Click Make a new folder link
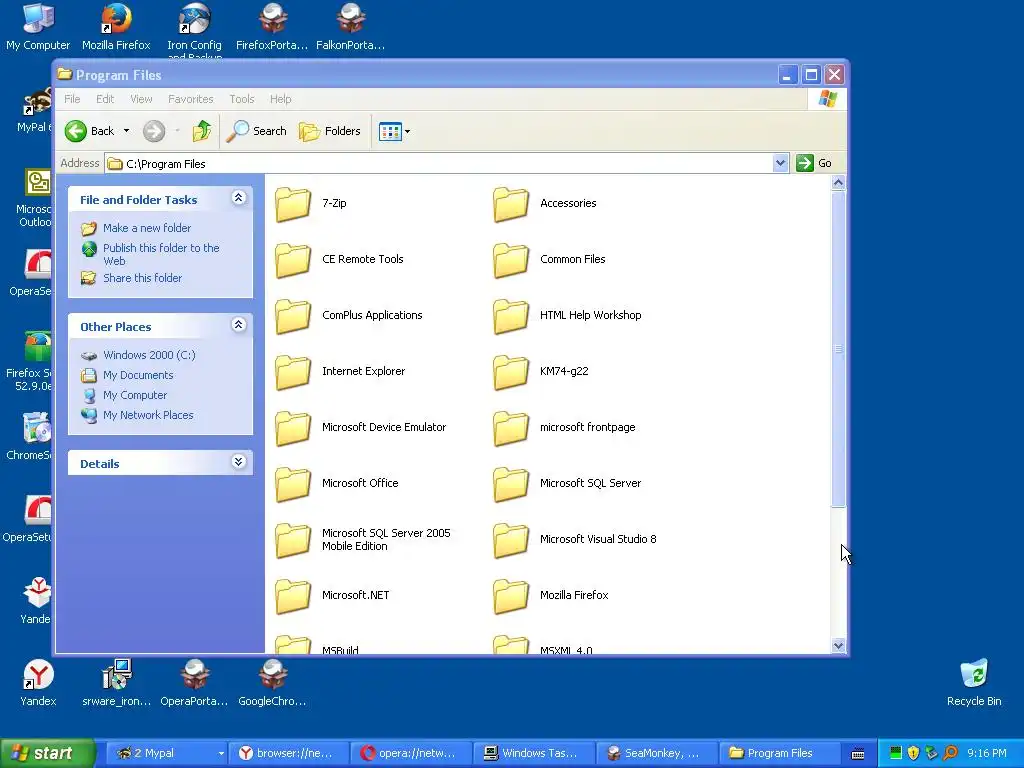This screenshot has width=1024, height=768. pos(147,228)
